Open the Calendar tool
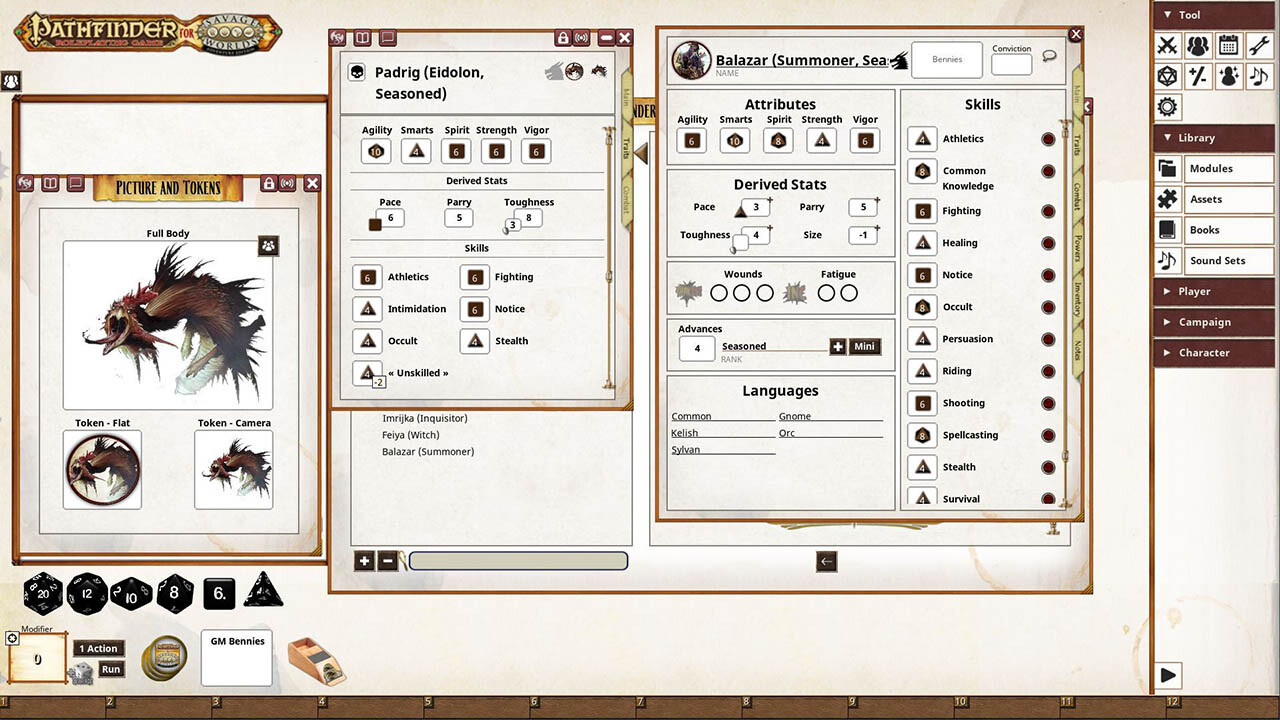Viewport: 1280px width, 720px height. 1228,45
